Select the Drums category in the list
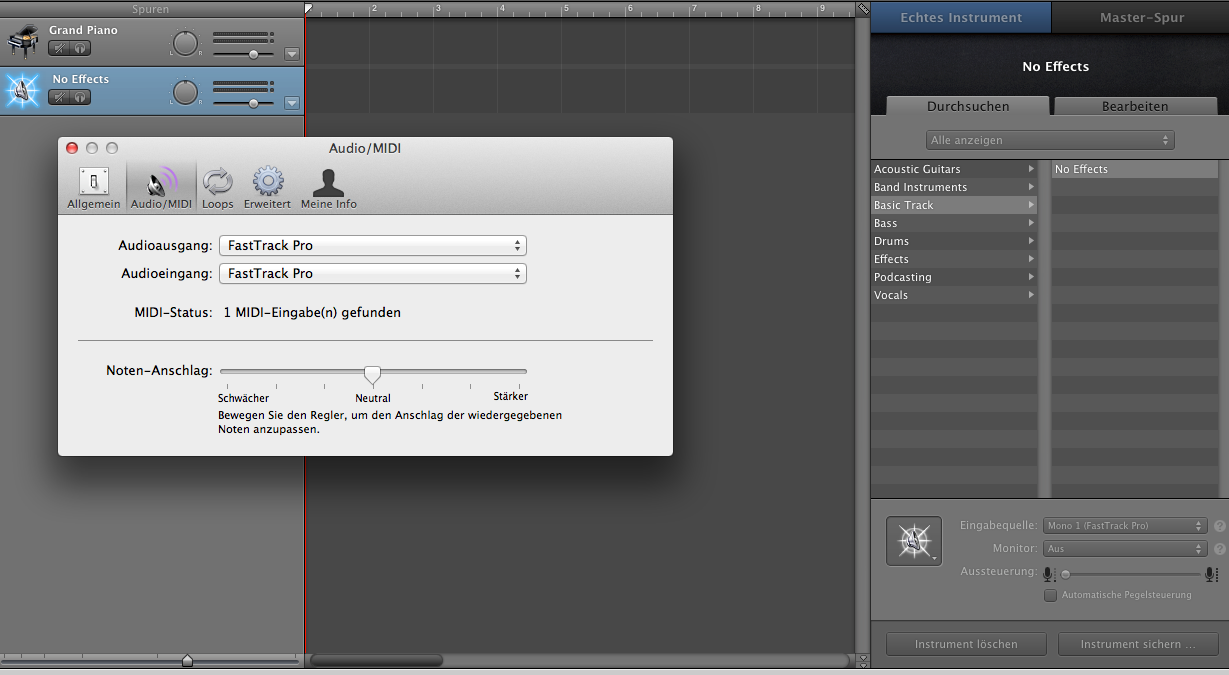The image size is (1229, 675). [x=954, y=241]
